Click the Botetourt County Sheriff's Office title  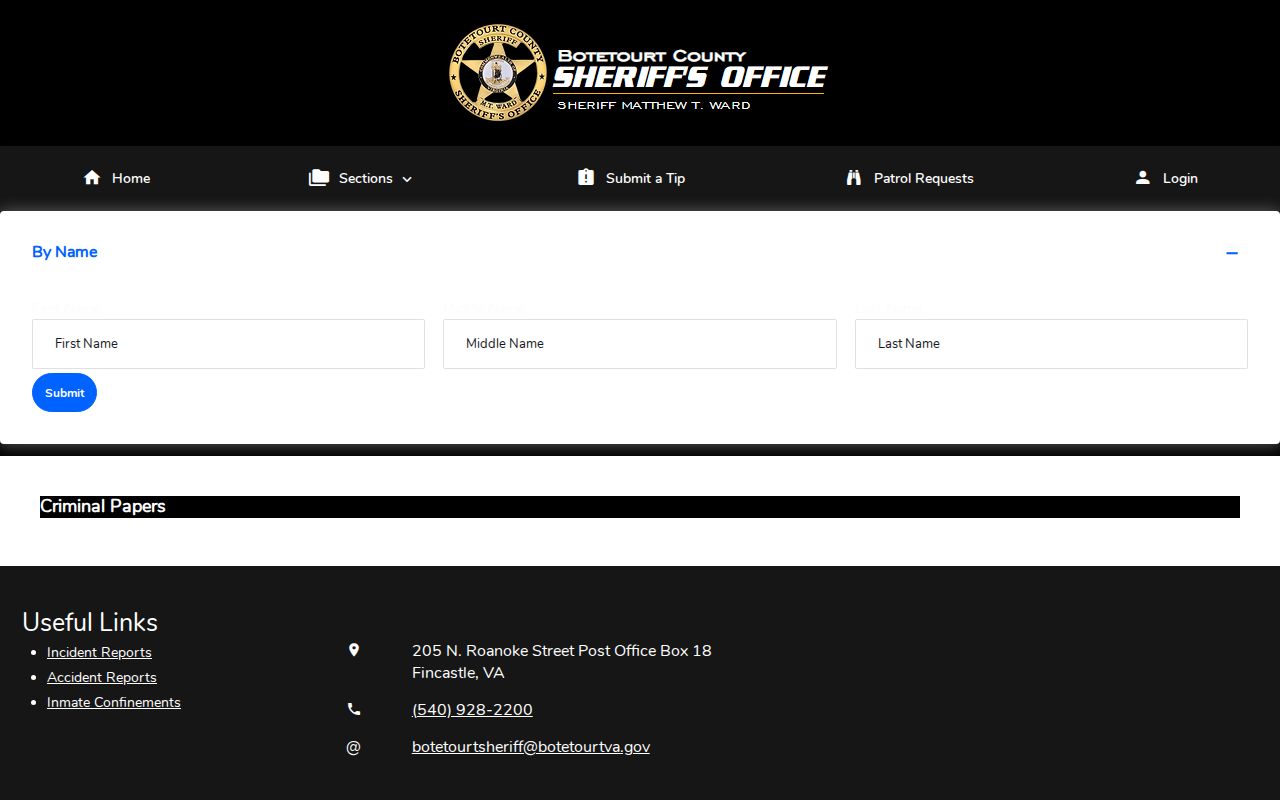(690, 69)
